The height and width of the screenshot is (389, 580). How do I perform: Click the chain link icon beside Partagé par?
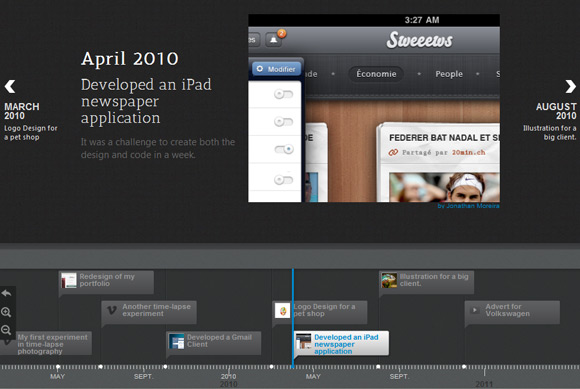point(393,152)
